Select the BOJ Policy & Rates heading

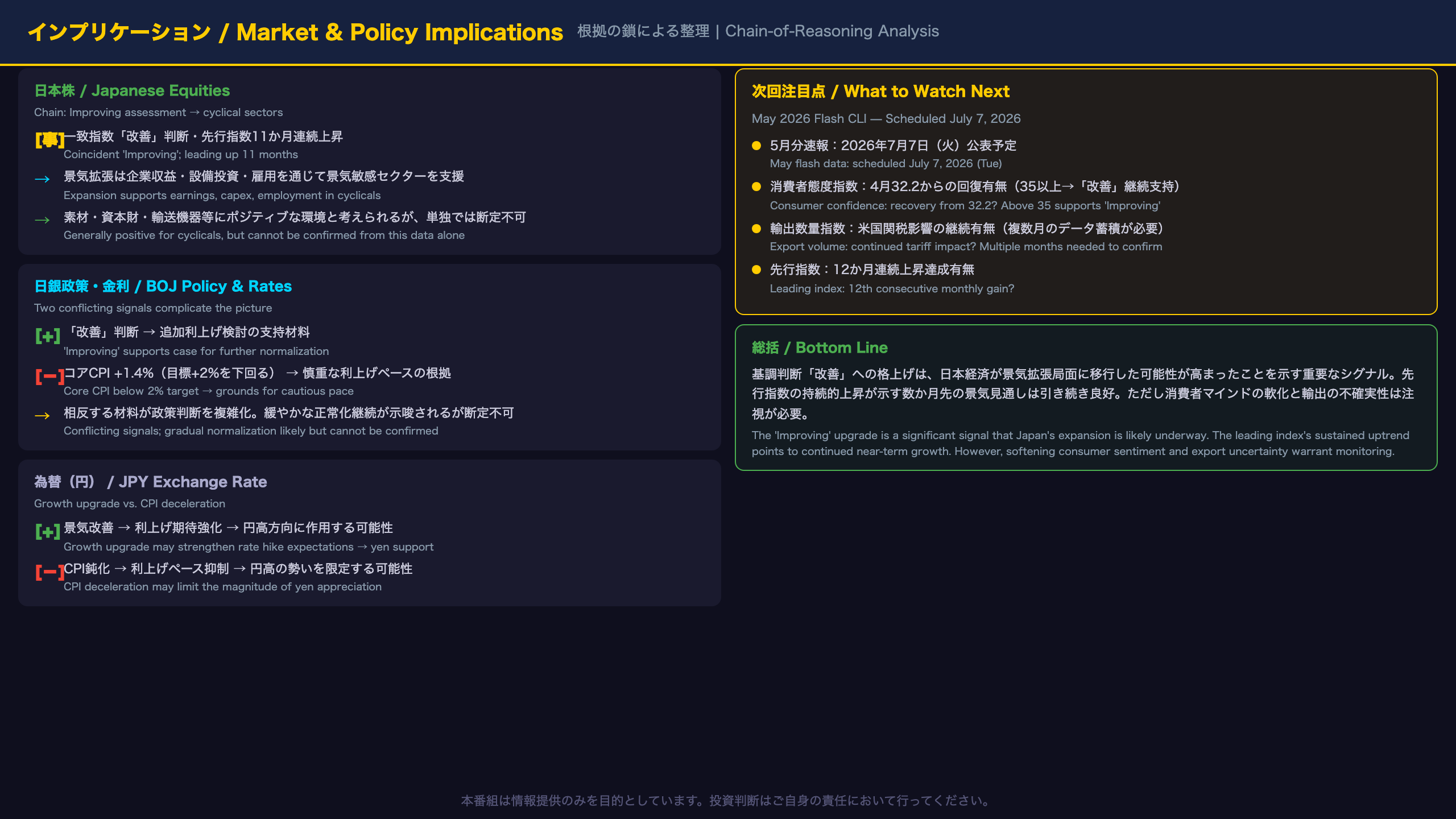163,286
